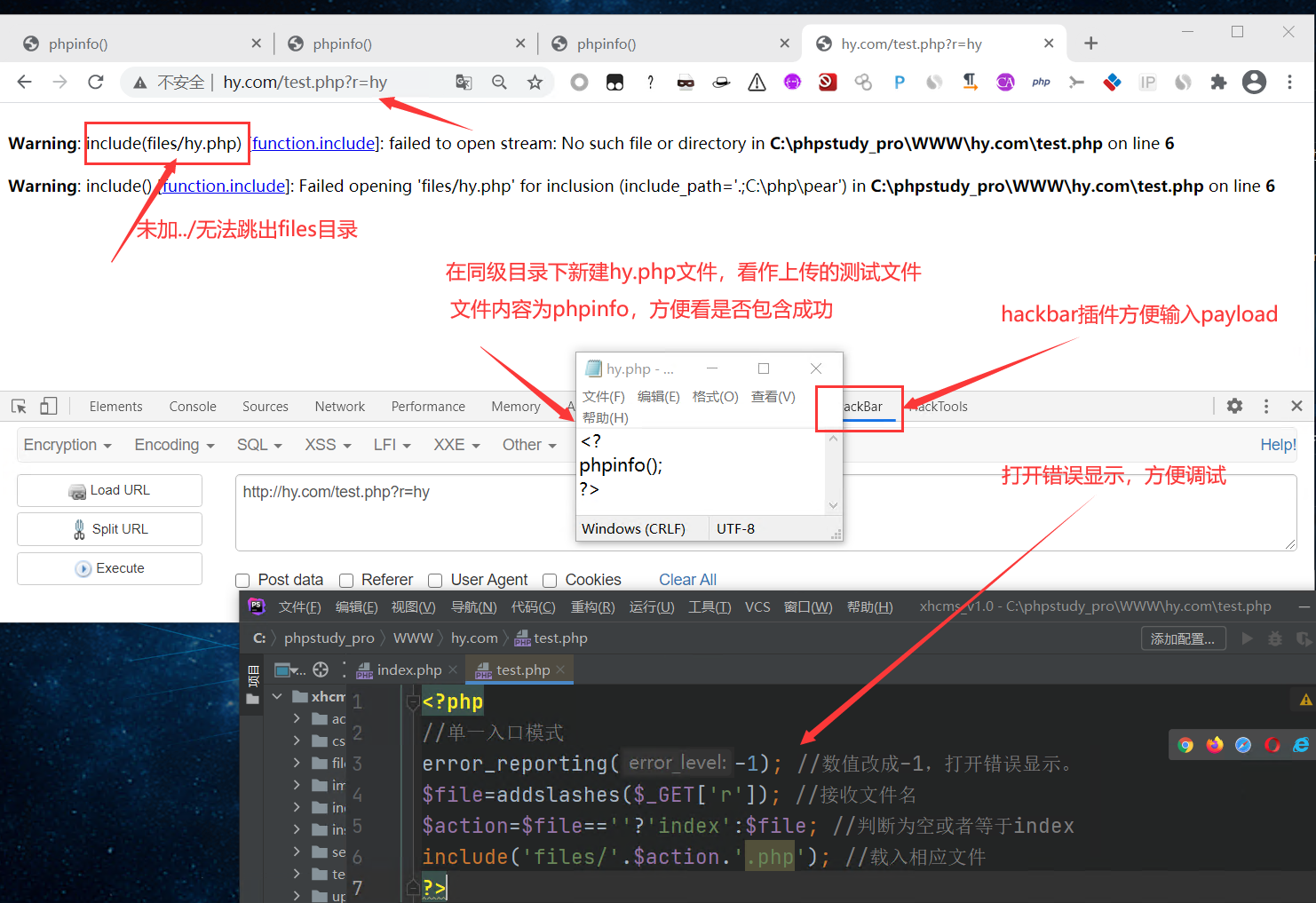The image size is (1316, 903).
Task: Open preview in Firefox from the editor browser icons
Action: 1214,745
